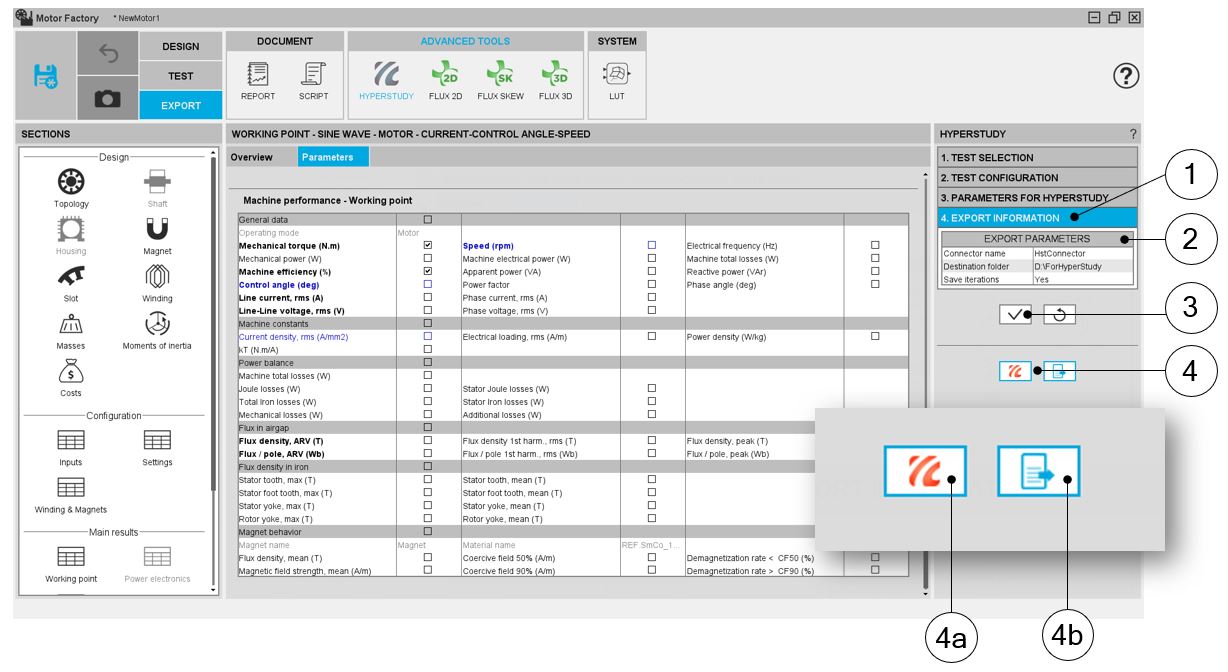Validate export parameters with checkmark button

1015,315
